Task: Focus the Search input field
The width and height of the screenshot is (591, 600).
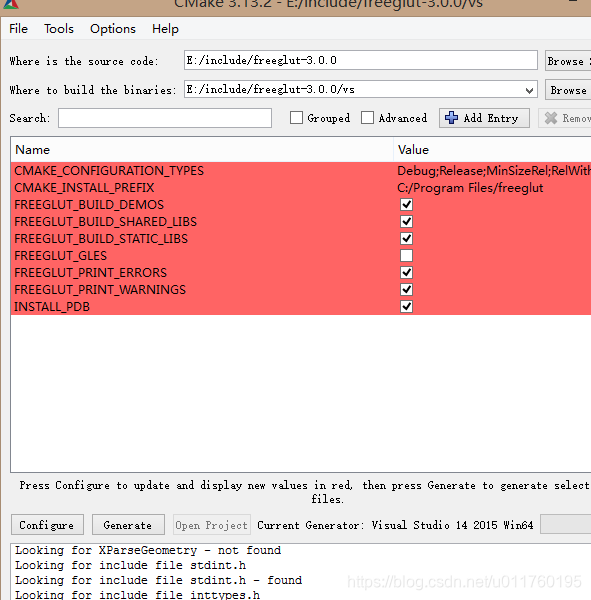Action: click(x=165, y=118)
